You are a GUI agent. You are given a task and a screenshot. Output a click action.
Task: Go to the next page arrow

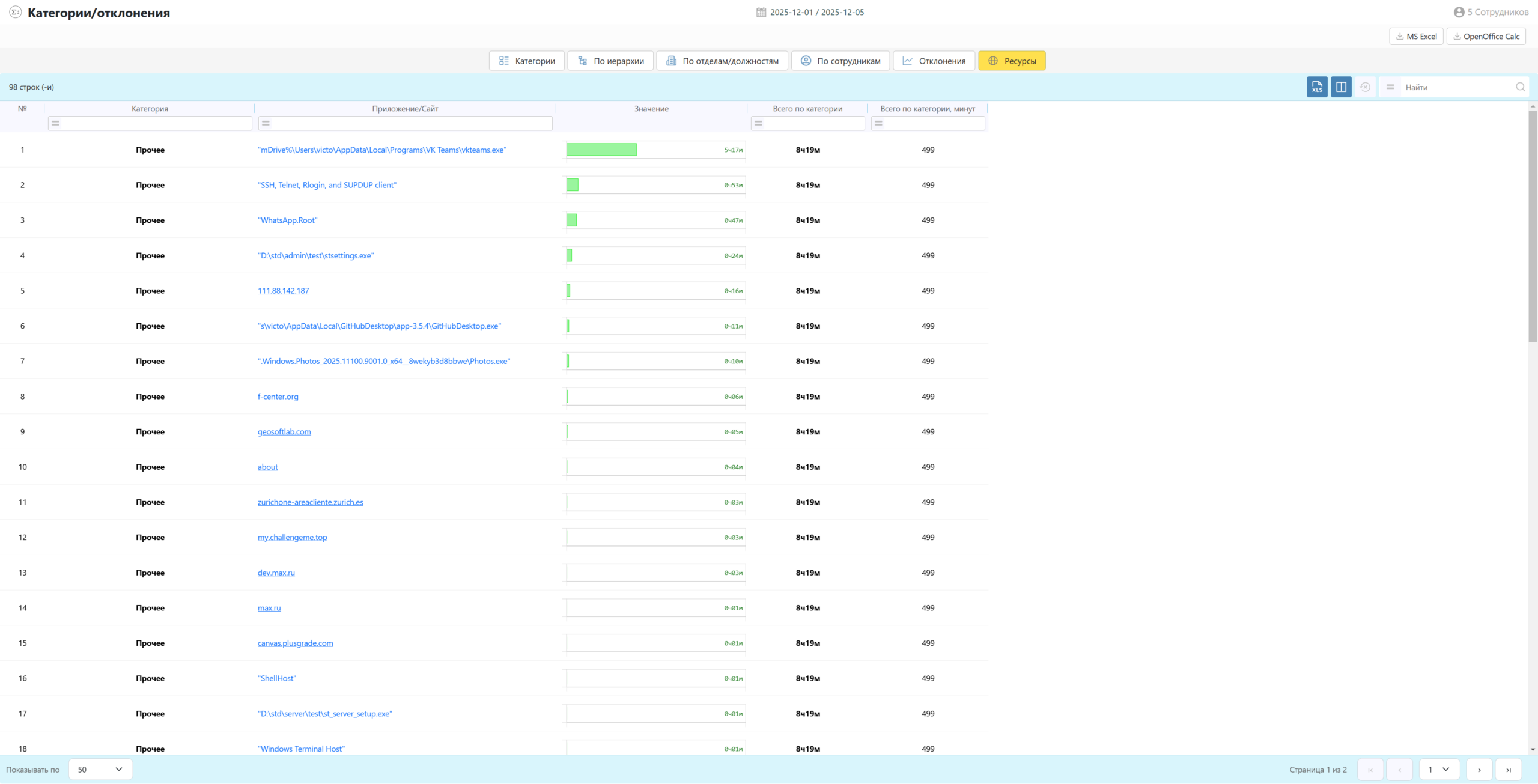(x=1479, y=770)
